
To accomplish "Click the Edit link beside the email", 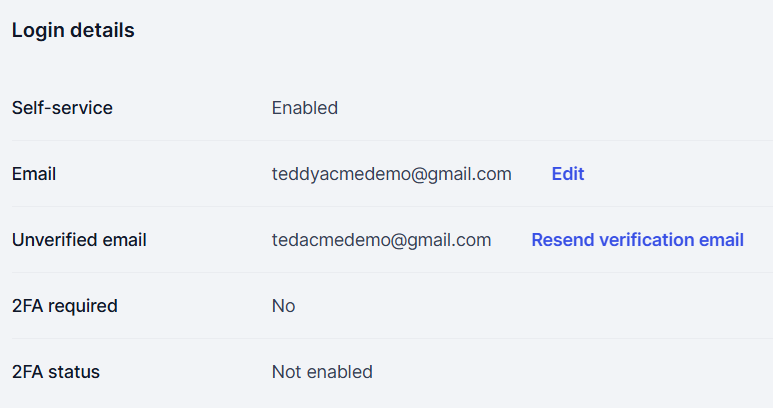I will click(567, 174).
